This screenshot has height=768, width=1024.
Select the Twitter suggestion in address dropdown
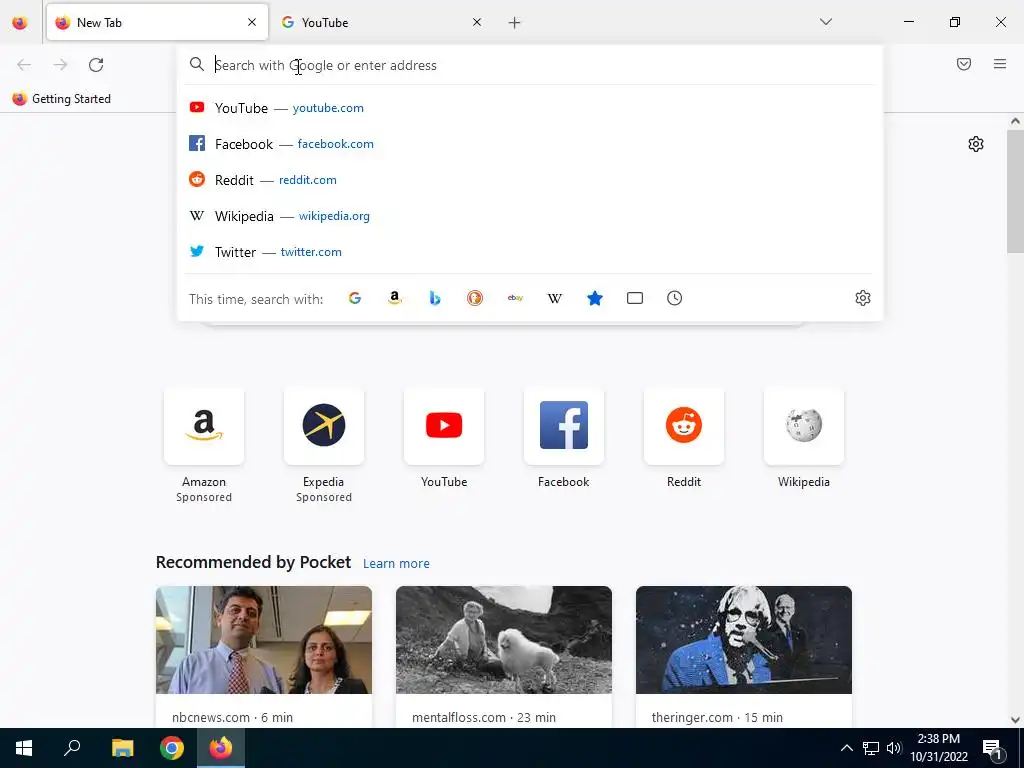[530, 251]
